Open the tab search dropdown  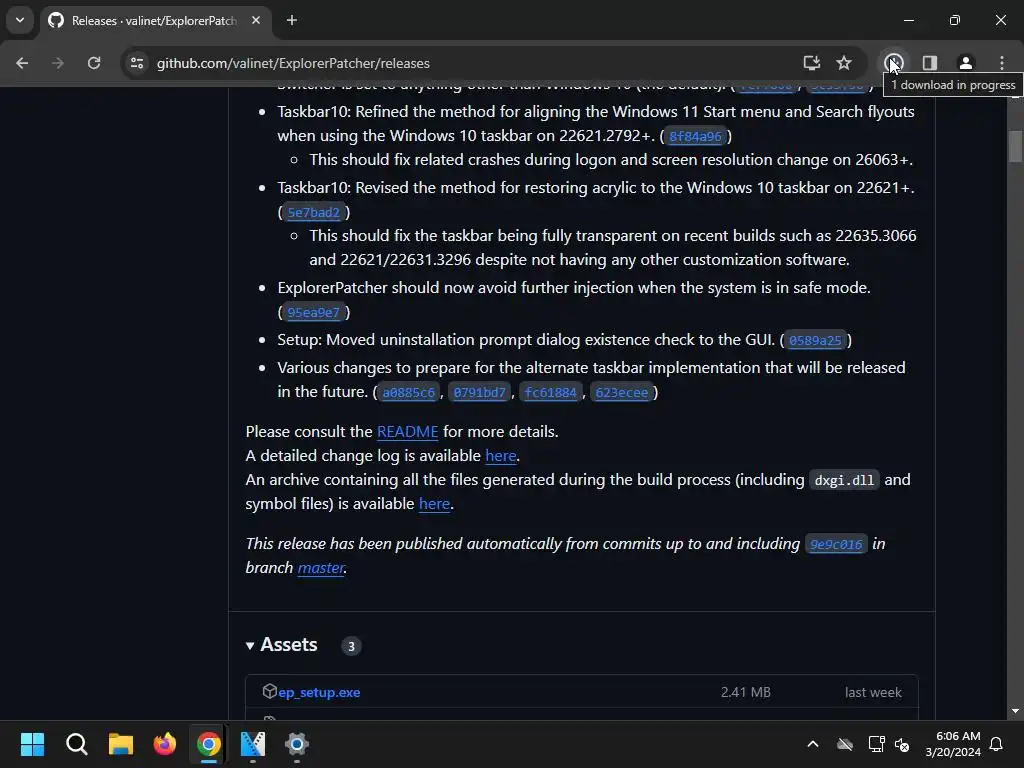point(20,20)
